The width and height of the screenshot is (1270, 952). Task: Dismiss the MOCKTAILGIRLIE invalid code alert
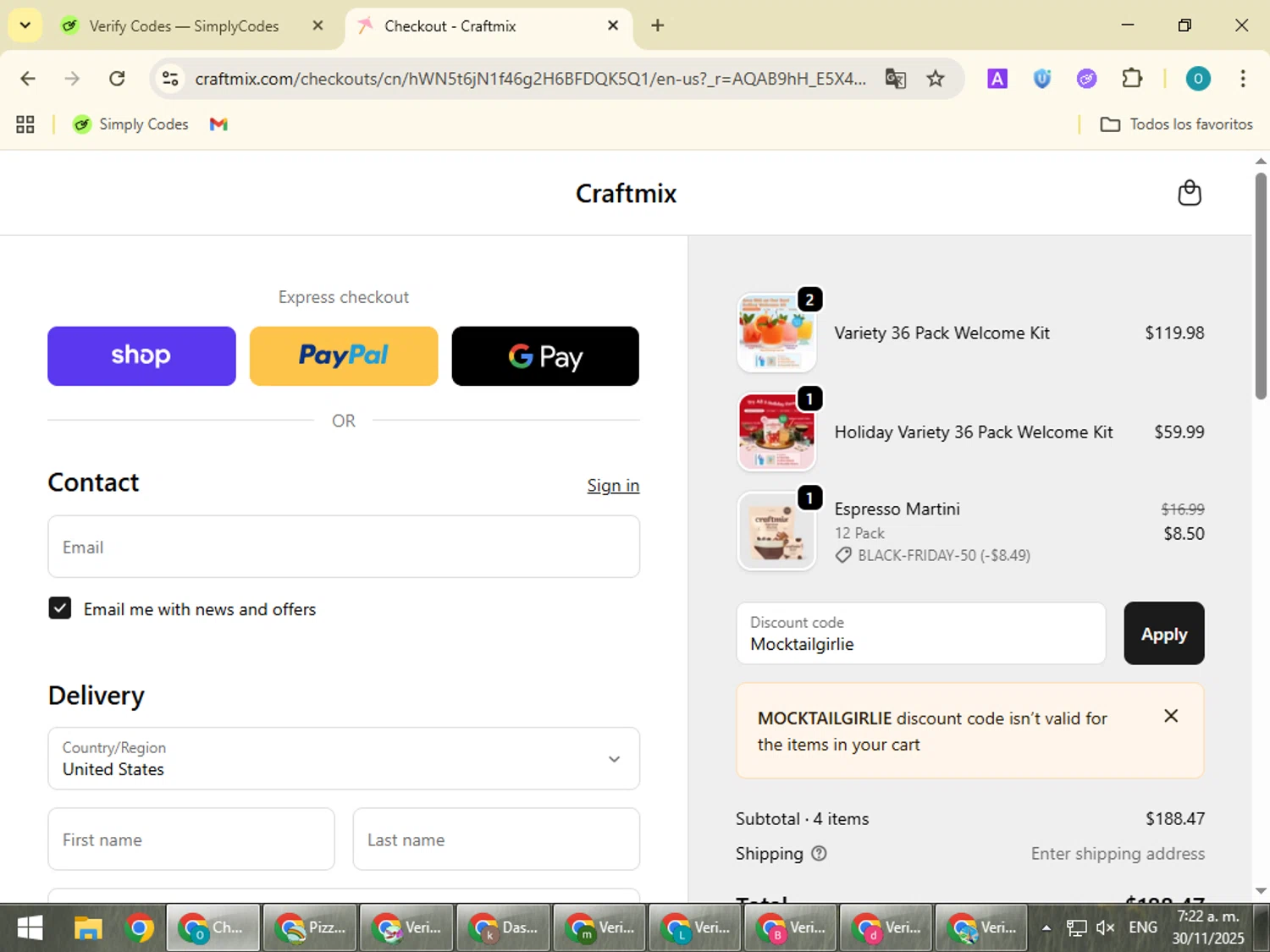(1171, 716)
